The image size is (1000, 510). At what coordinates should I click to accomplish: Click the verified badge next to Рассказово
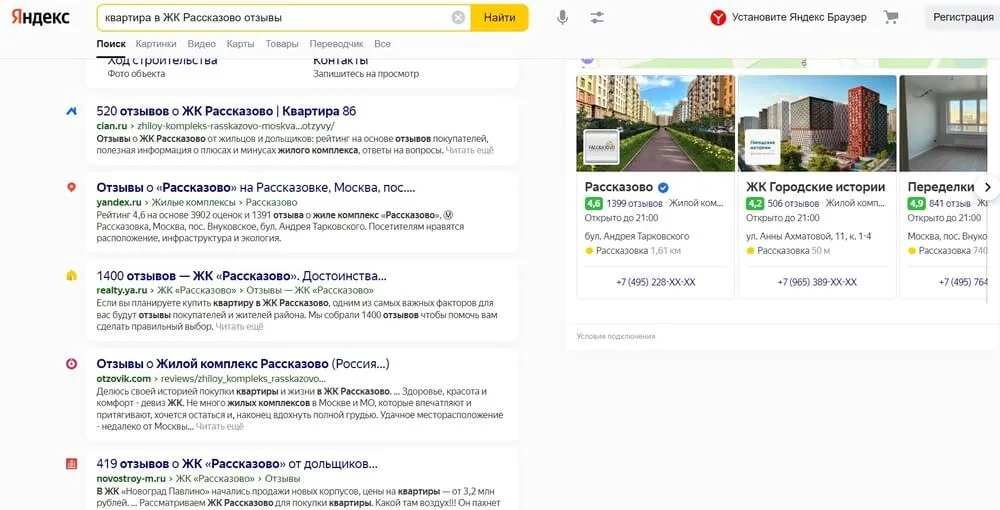(663, 187)
